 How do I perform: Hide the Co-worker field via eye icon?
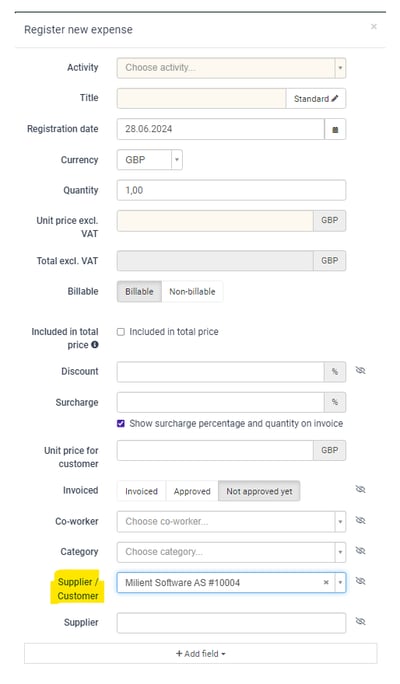[360, 520]
